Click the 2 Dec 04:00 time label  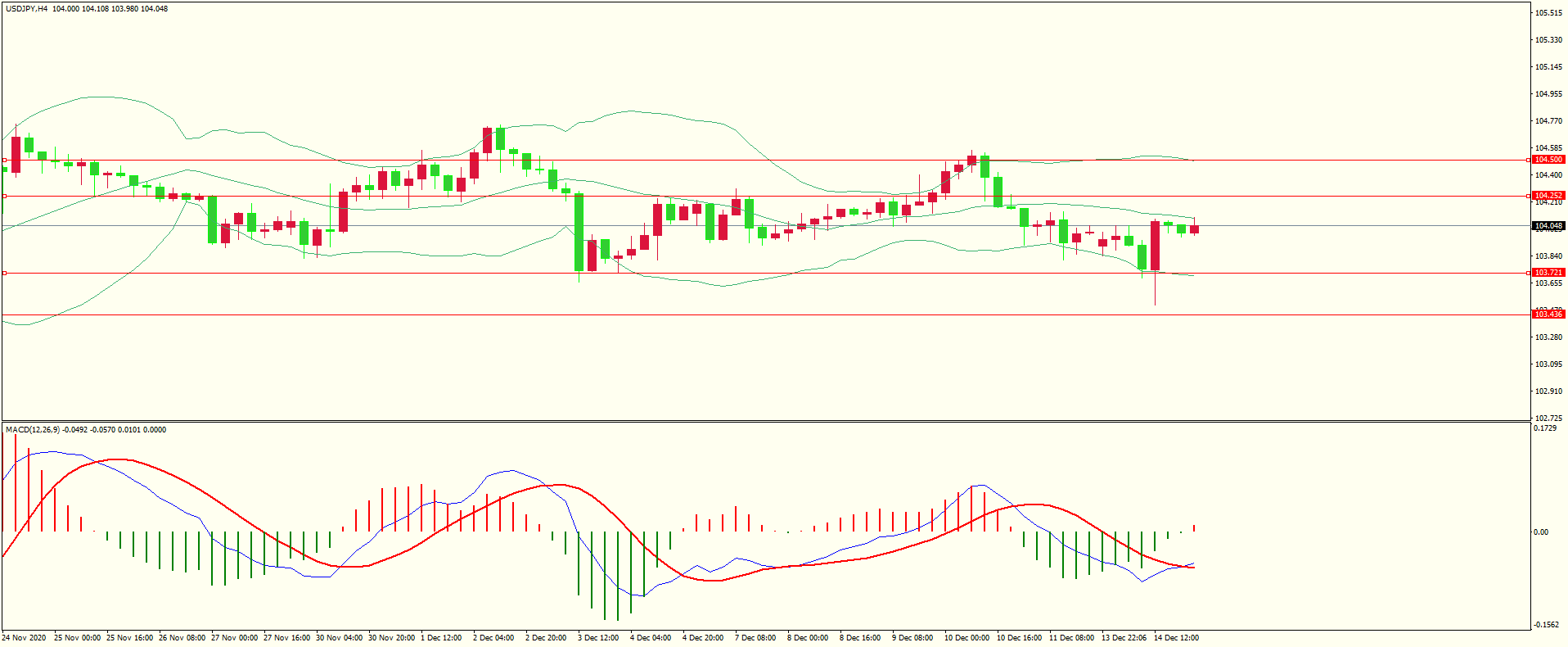pyautogui.click(x=493, y=638)
